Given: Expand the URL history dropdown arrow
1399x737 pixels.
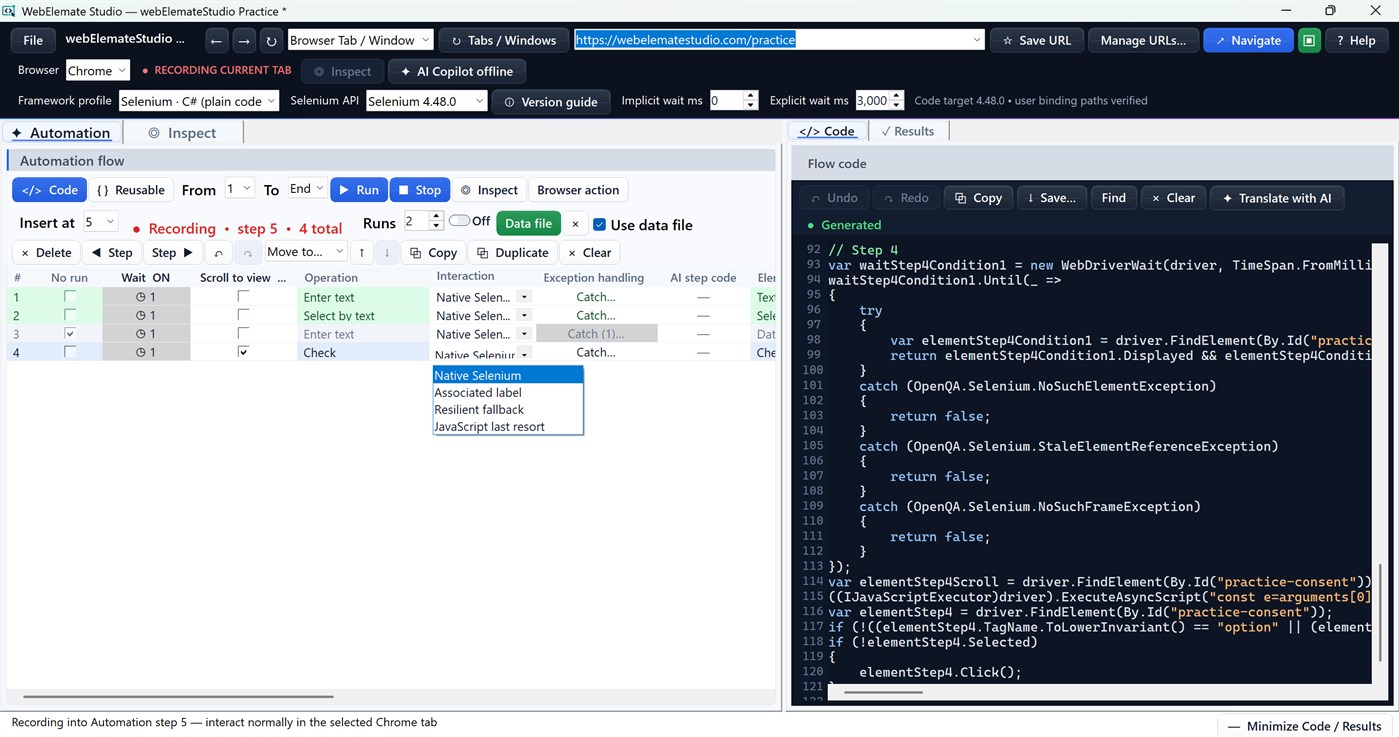Looking at the screenshot, I should pos(977,40).
